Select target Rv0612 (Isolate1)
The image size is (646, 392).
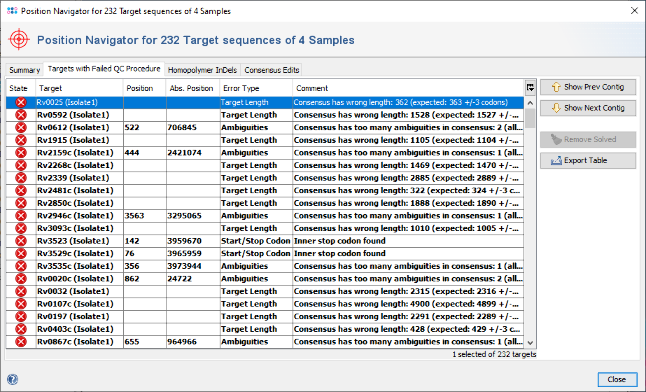[x=73, y=127]
